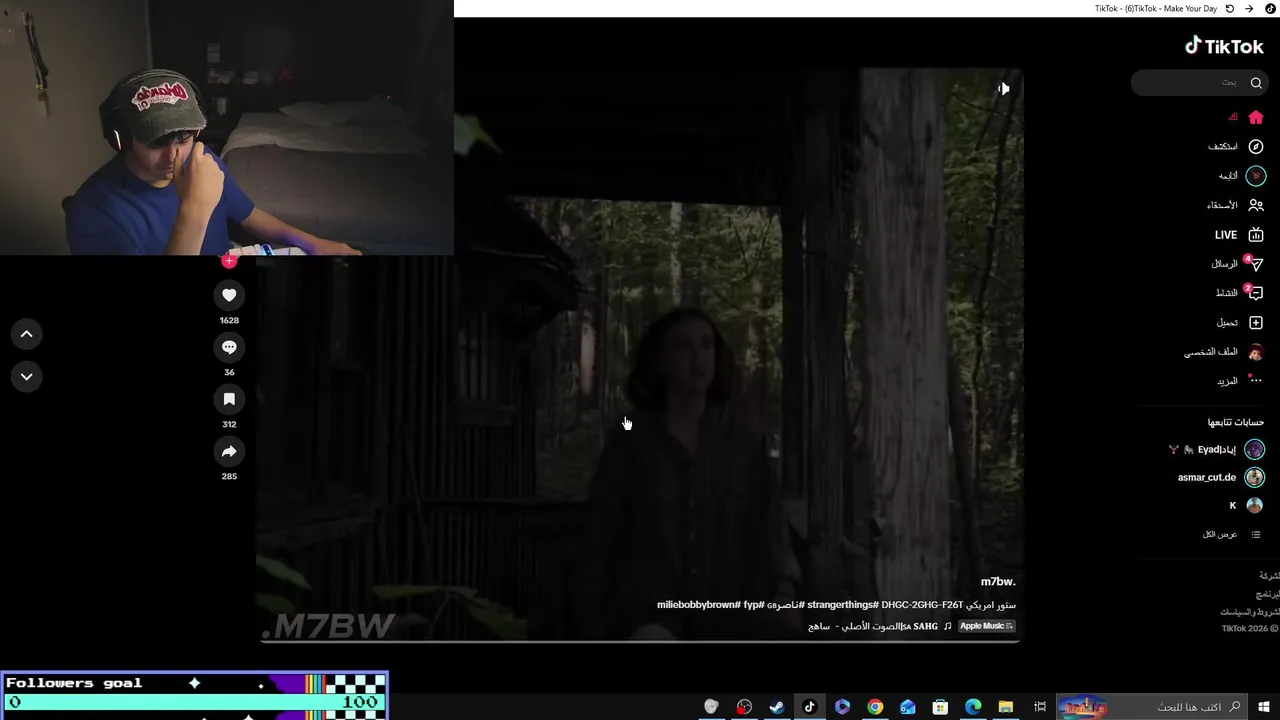Expand the view-all following accounts list

[x=1232, y=535]
